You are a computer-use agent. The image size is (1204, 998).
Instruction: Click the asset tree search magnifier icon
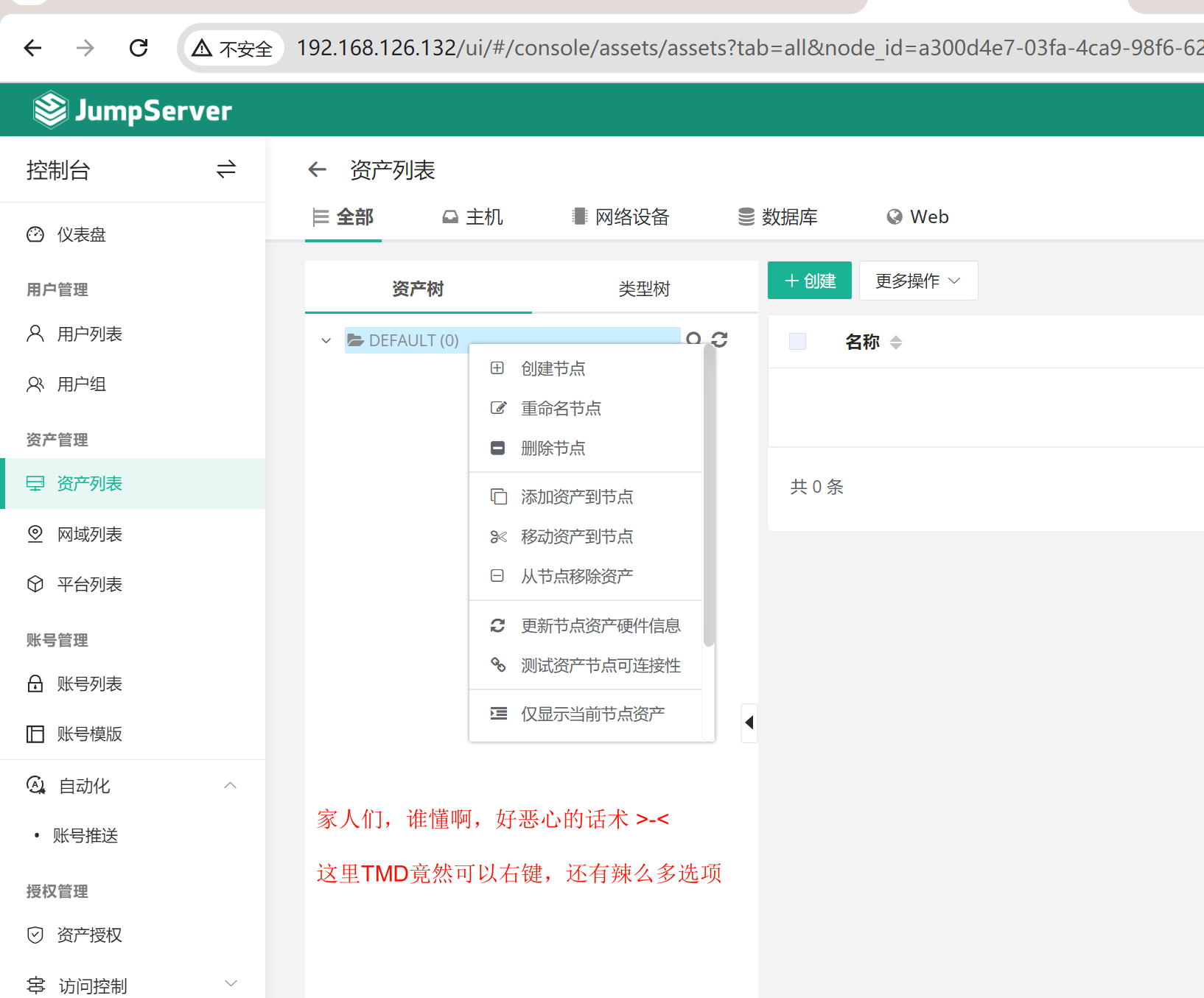point(693,340)
